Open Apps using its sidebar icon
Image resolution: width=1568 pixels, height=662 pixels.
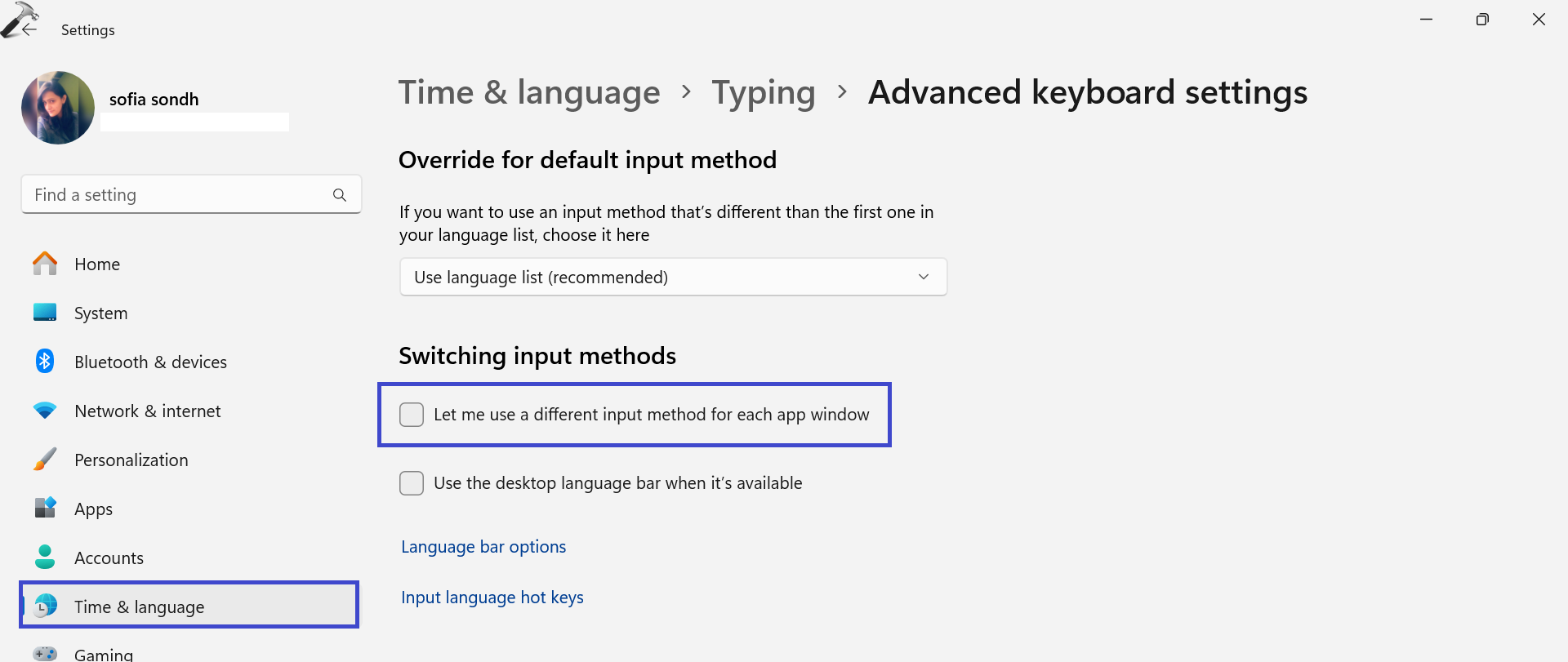(45, 508)
